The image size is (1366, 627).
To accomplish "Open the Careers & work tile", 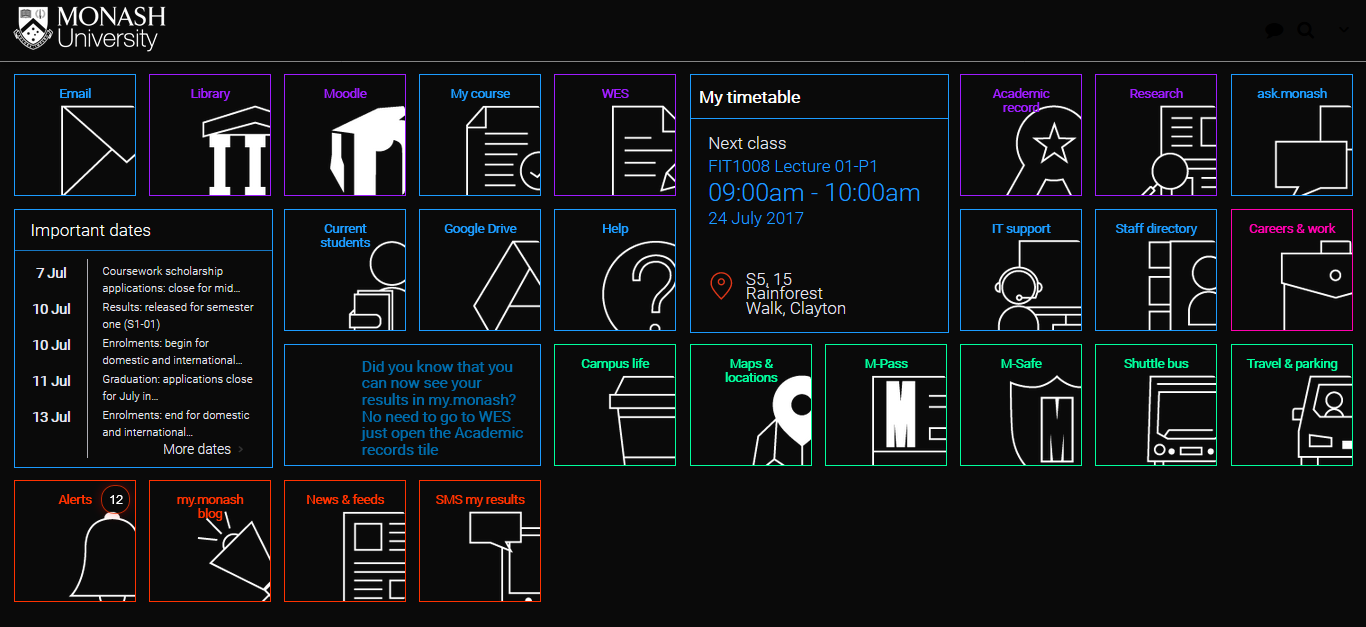I will click(1291, 269).
